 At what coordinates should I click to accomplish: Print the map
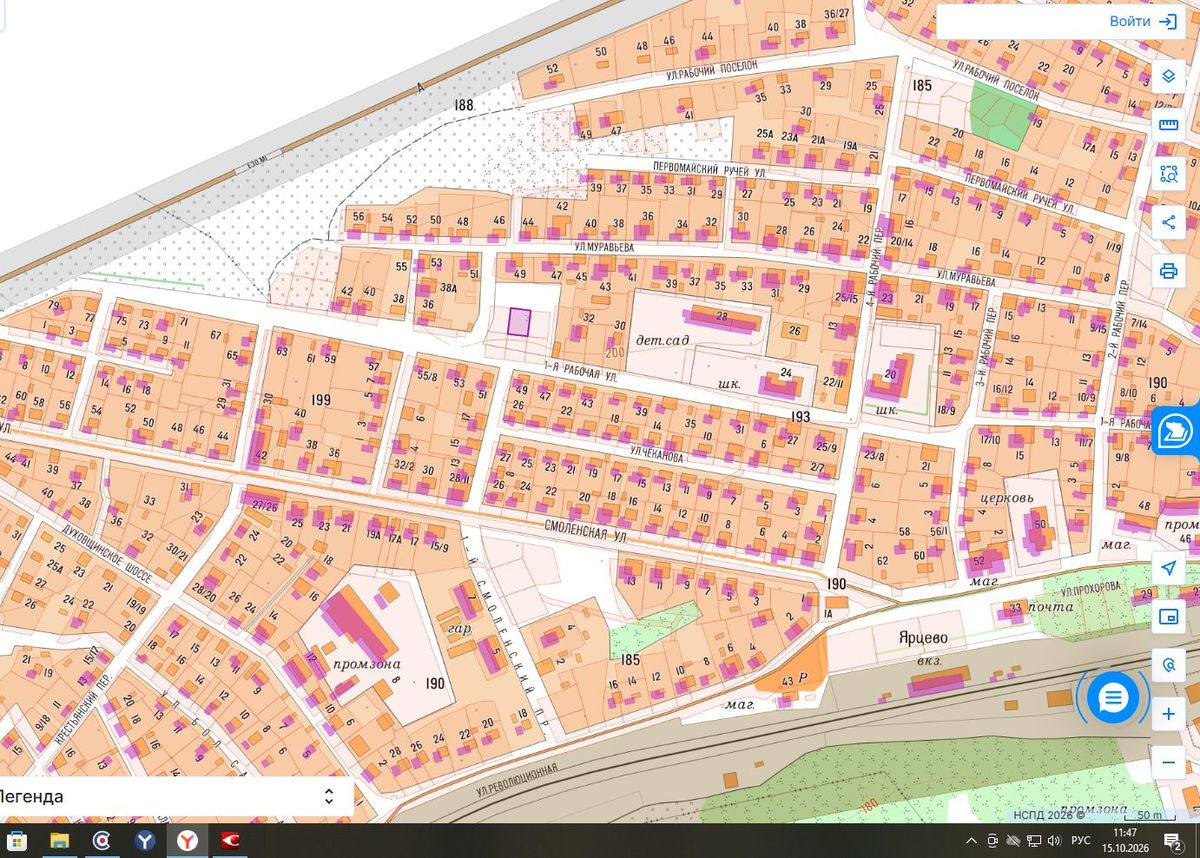click(1168, 270)
